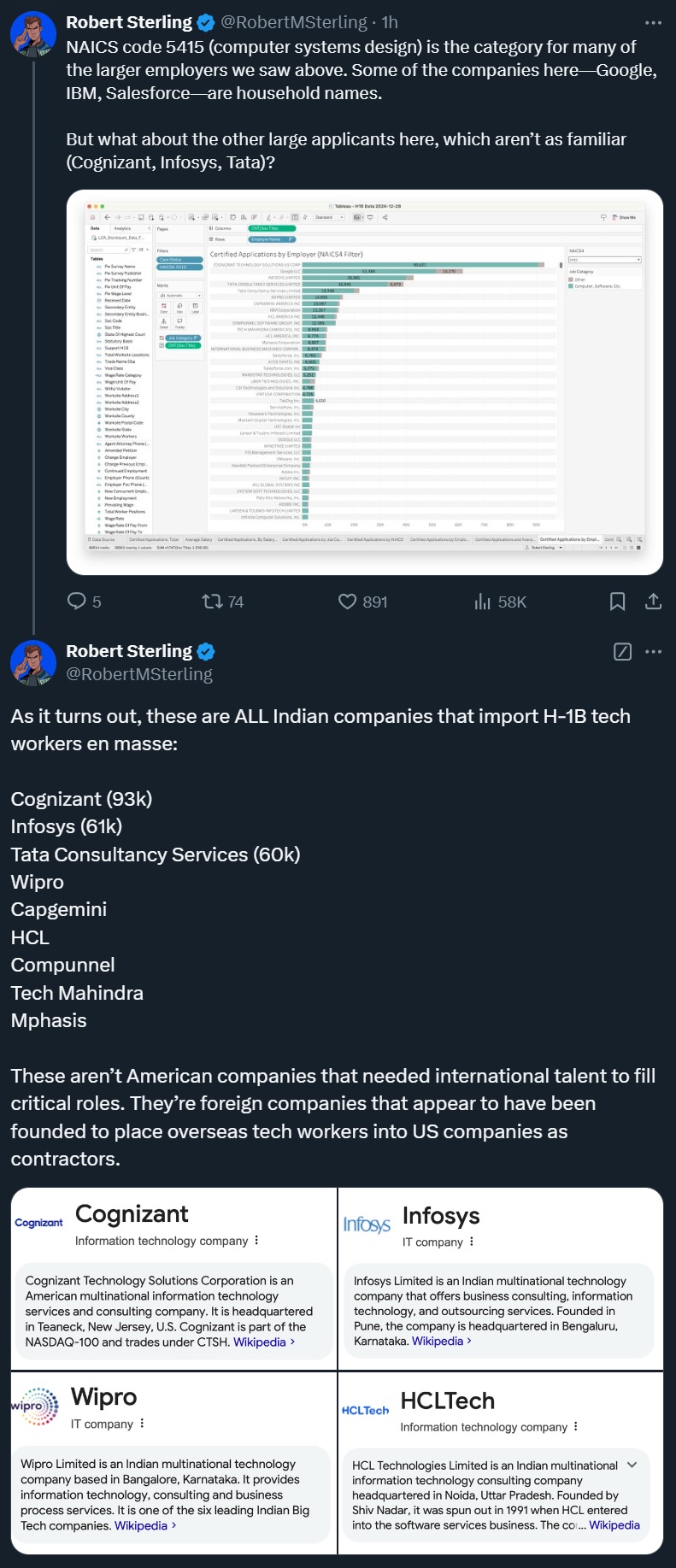Open the Infosys card options dots
676x1568 pixels.
point(472,1242)
